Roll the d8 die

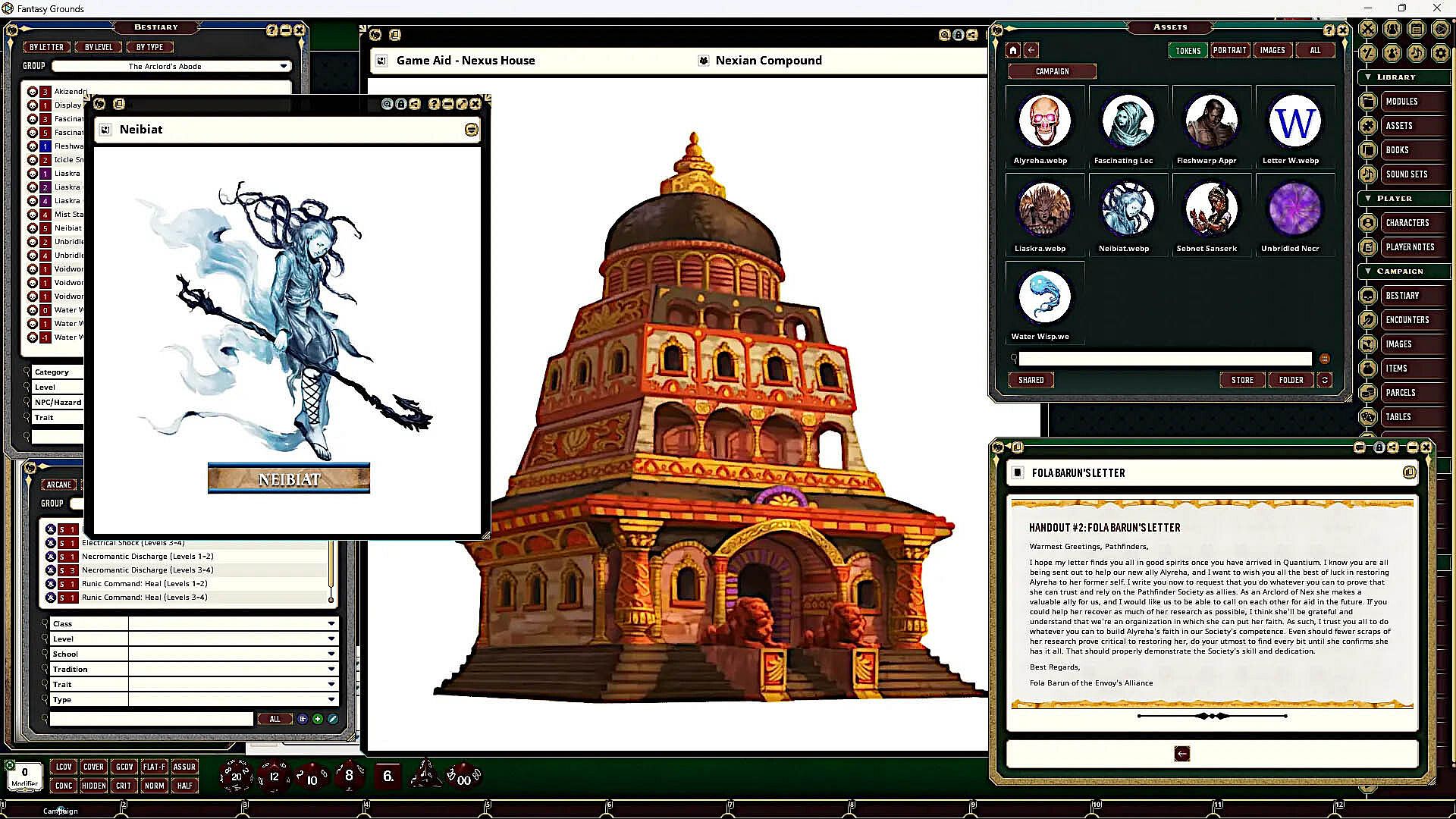point(349,775)
